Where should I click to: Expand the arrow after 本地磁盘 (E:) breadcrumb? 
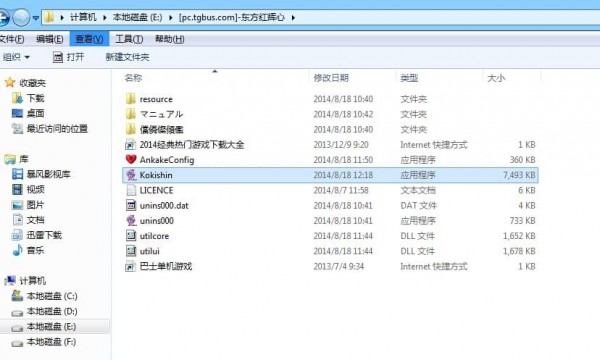coord(170,18)
